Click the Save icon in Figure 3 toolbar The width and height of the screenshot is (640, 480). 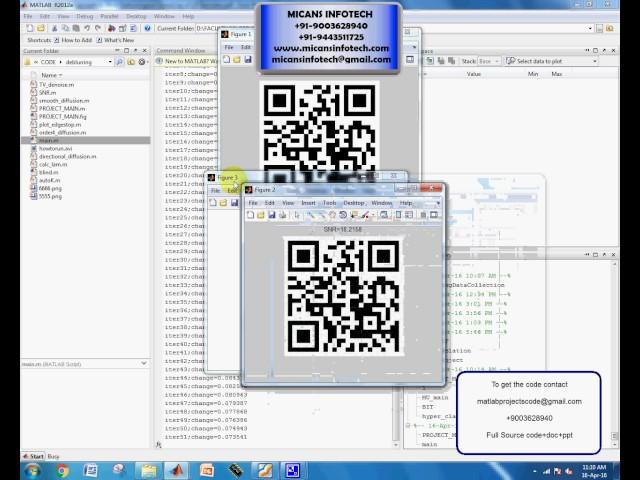[x=234, y=202]
